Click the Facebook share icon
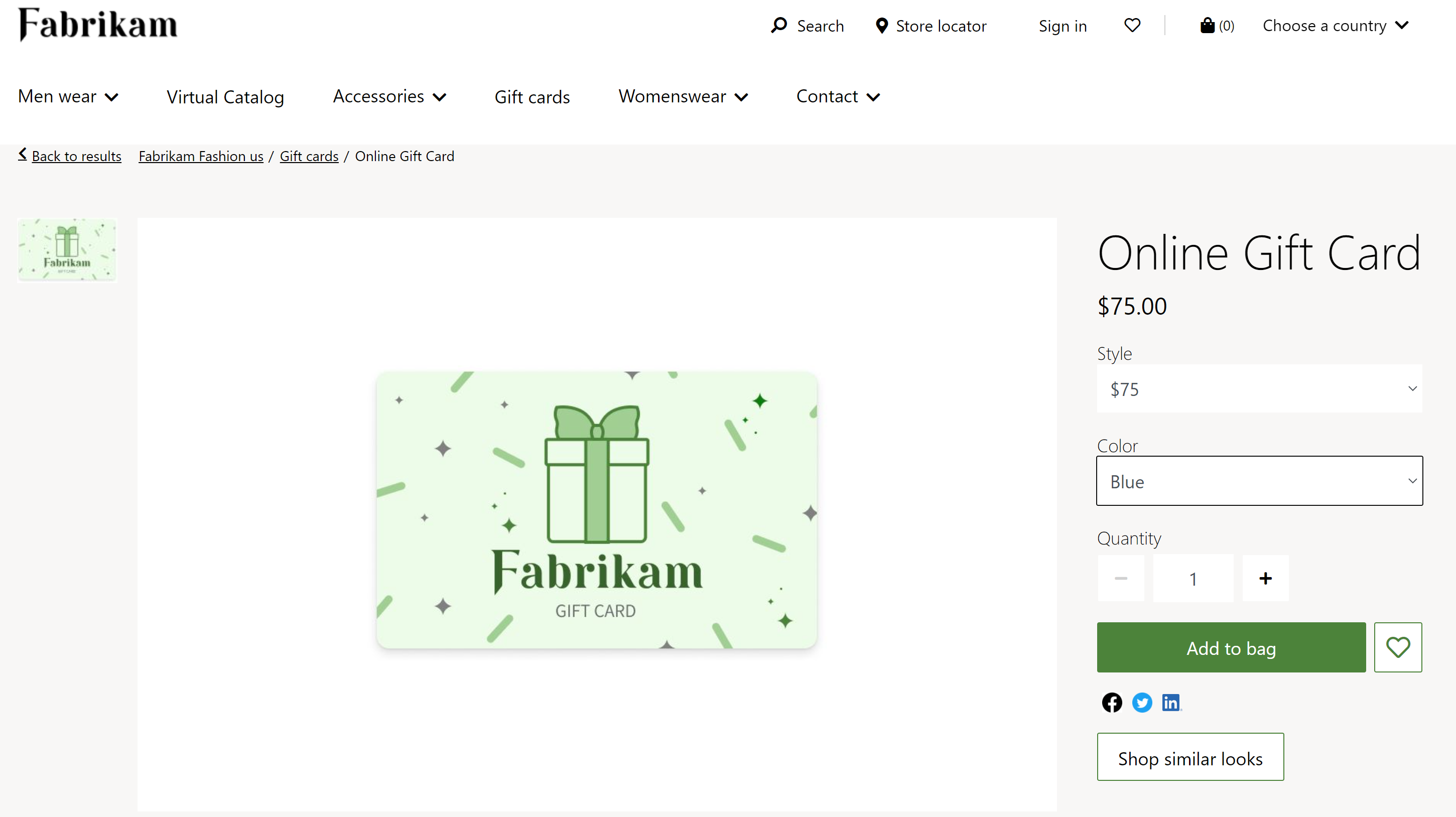 (x=1111, y=702)
